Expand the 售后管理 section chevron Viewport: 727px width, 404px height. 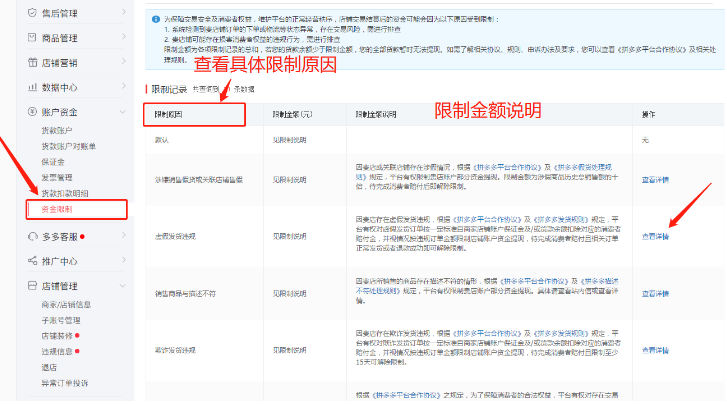pos(123,12)
